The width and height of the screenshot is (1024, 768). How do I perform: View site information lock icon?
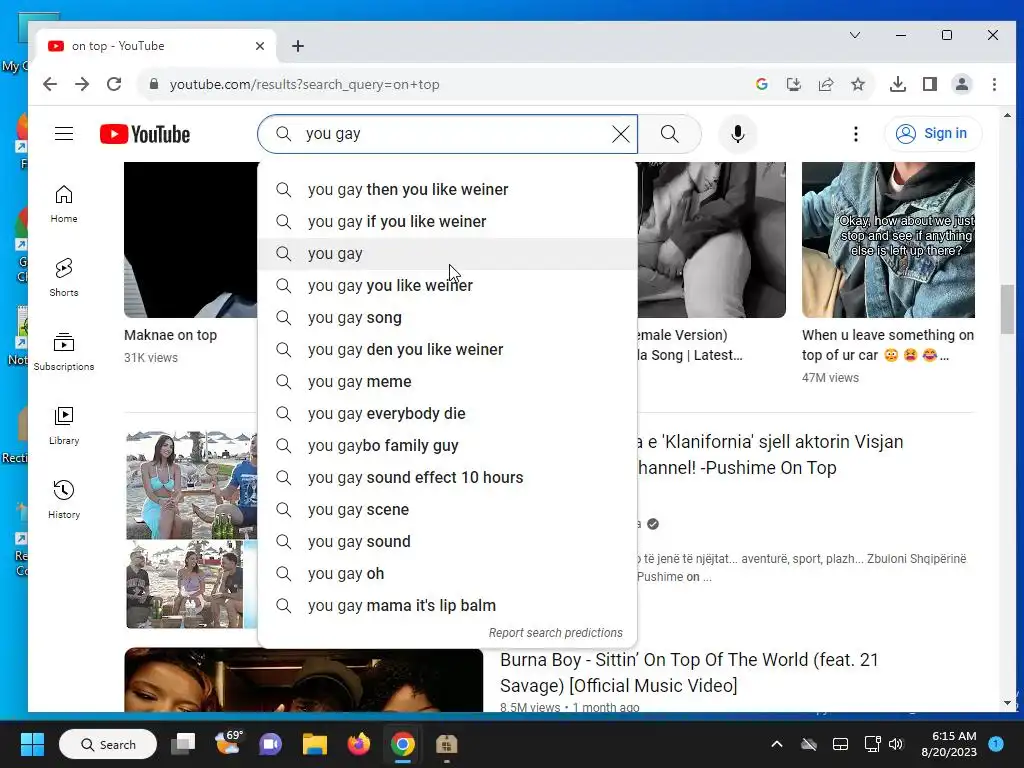coord(154,84)
